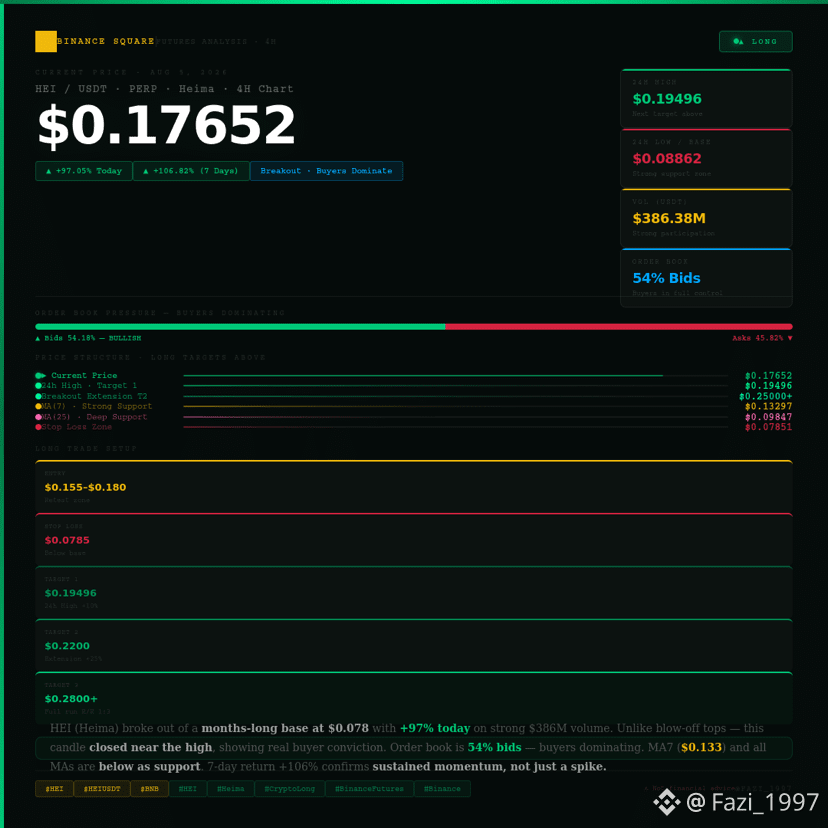Screen dimensions: 828x828
Task: Click the Breakout · Buyers Dominate badge
Action: pos(326,171)
